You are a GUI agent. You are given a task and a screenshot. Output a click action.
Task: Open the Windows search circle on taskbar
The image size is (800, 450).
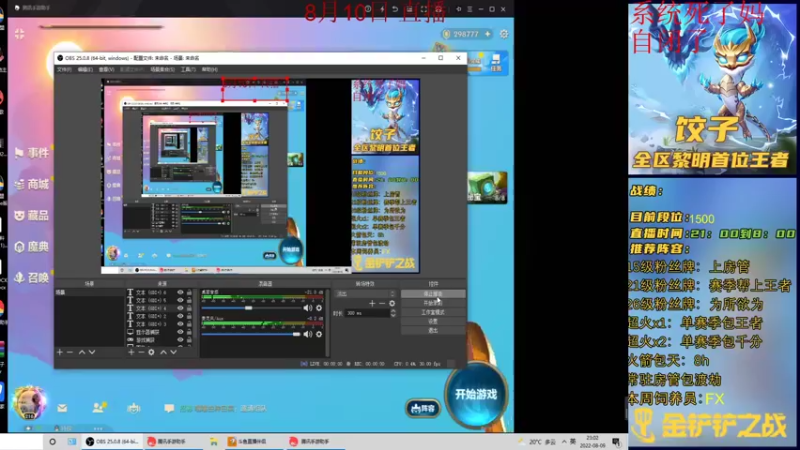(x=53, y=441)
